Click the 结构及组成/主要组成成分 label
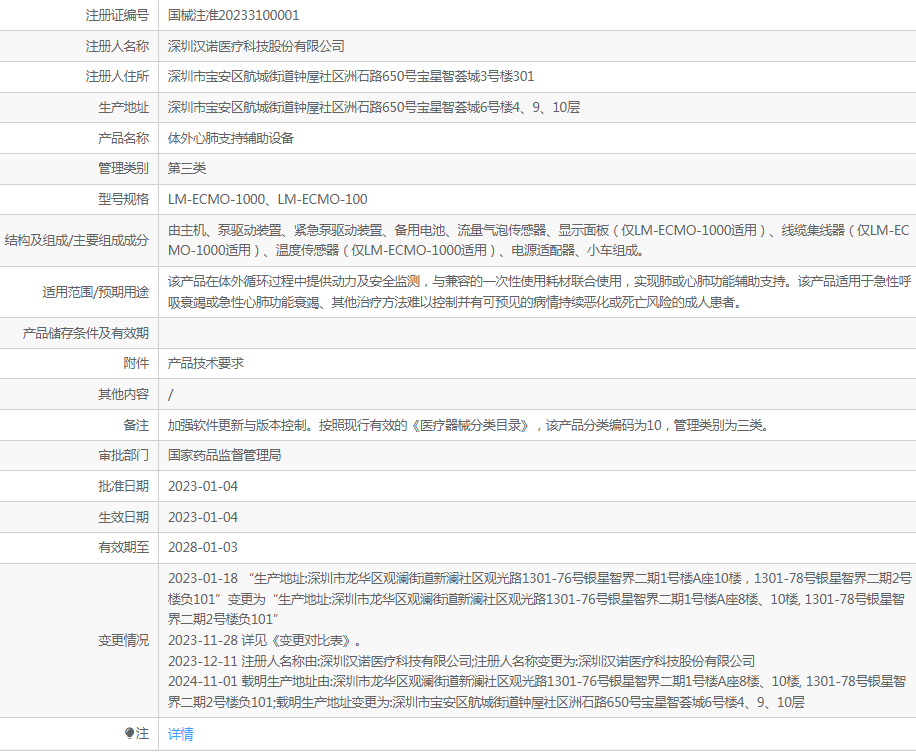Image resolution: width=916 pixels, height=753 pixels. click(x=77, y=241)
